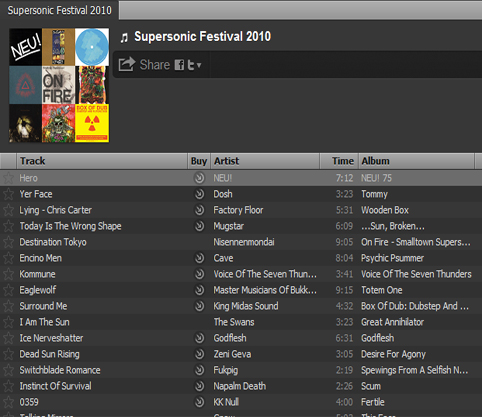Screen dimensions: 482x417
Task: Click the blue vinyl disc cover thumbnail
Action: pyautogui.click(x=92, y=47)
